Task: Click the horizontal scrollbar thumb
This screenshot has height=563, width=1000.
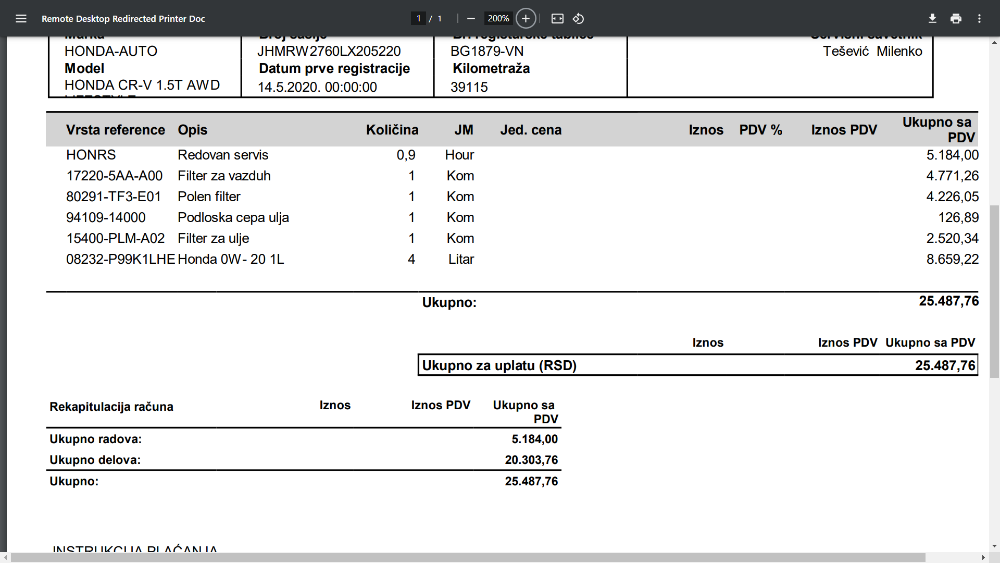Action: coord(468,558)
